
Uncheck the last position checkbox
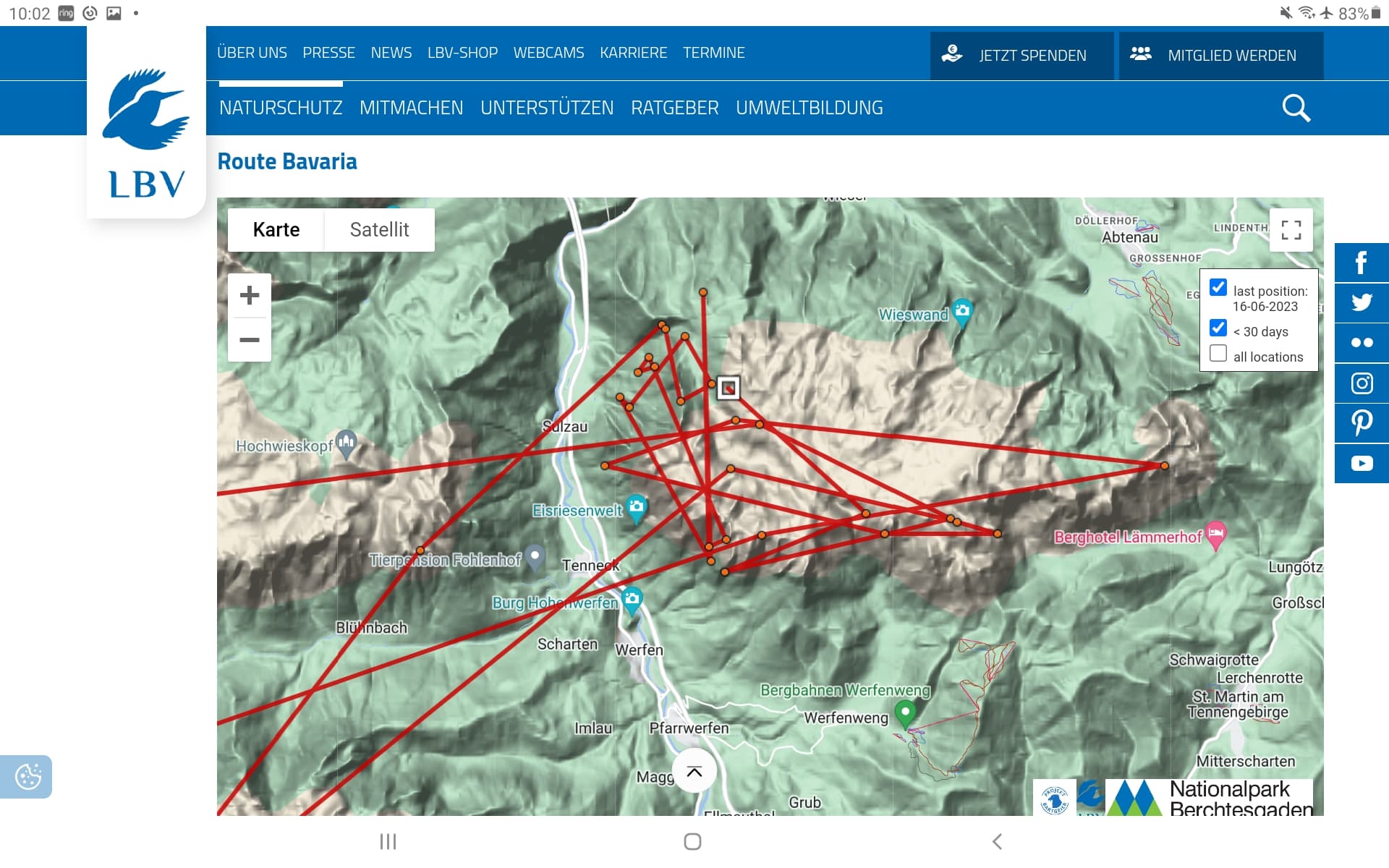pos(1218,287)
